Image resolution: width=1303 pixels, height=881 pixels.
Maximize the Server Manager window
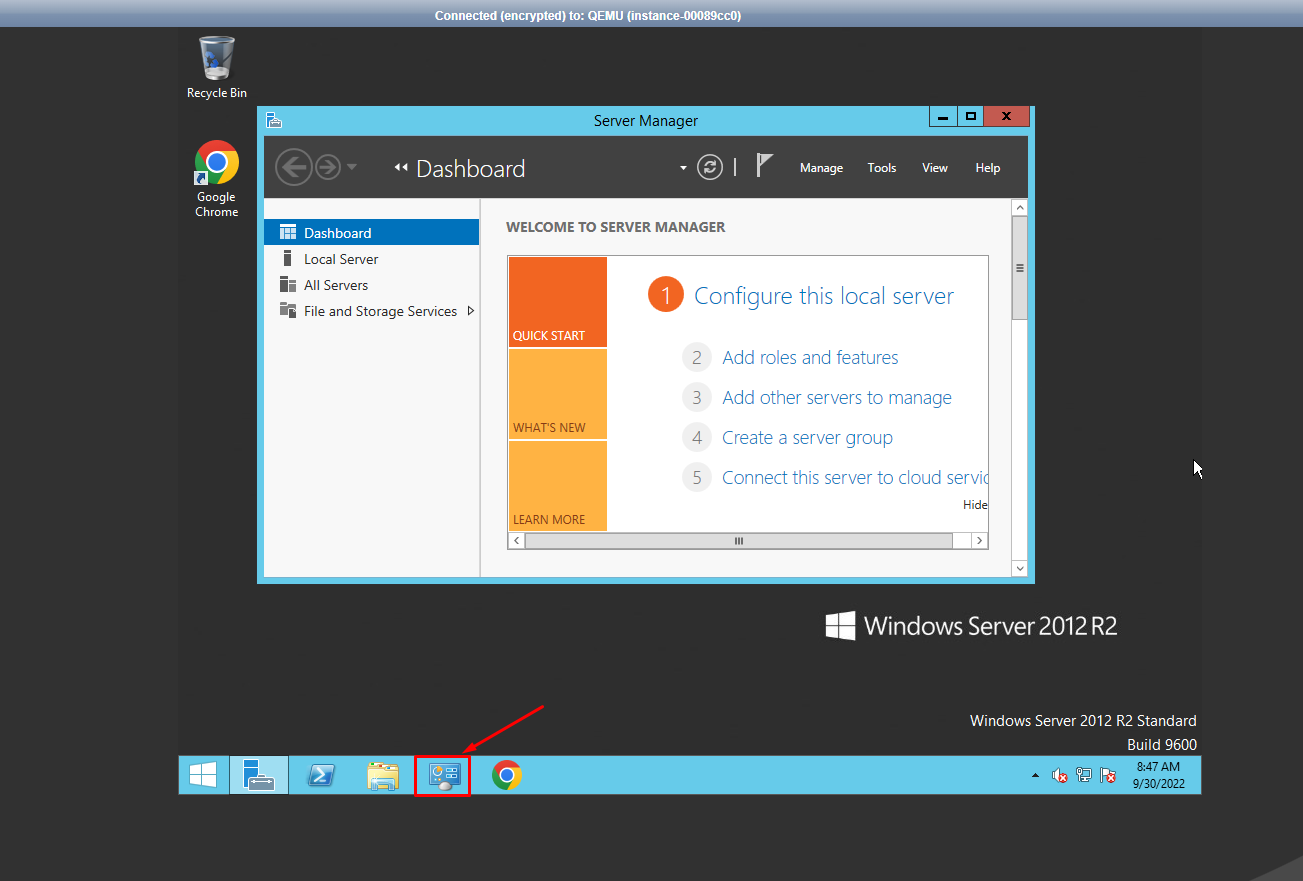click(x=970, y=117)
